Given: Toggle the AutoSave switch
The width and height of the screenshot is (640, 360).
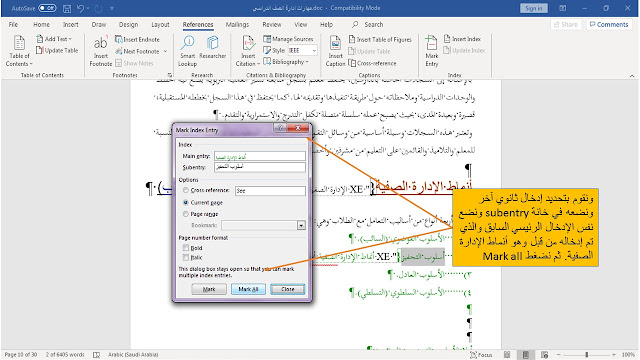Looking at the screenshot, I should click(47, 8).
